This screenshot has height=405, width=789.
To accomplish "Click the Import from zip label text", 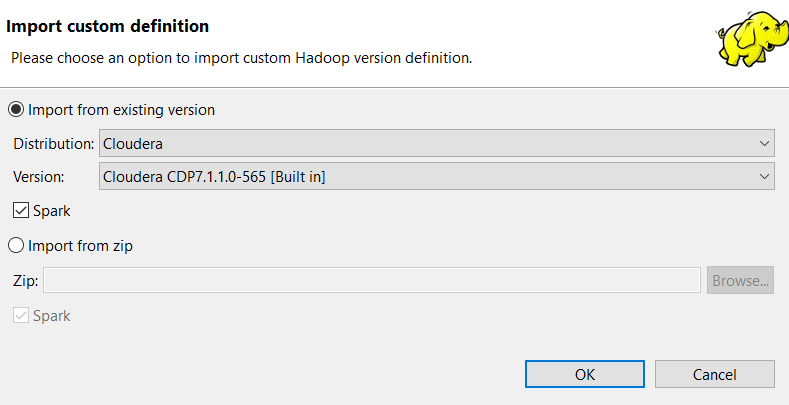I will (80, 245).
